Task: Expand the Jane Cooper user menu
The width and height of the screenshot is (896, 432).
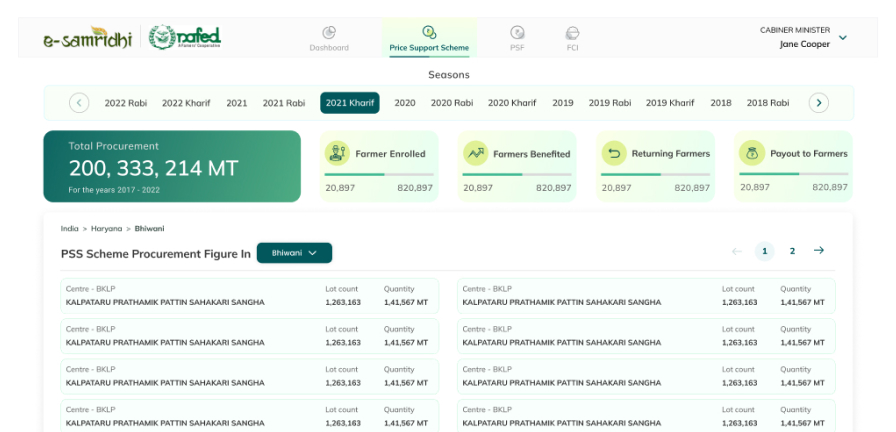Action: (842, 38)
